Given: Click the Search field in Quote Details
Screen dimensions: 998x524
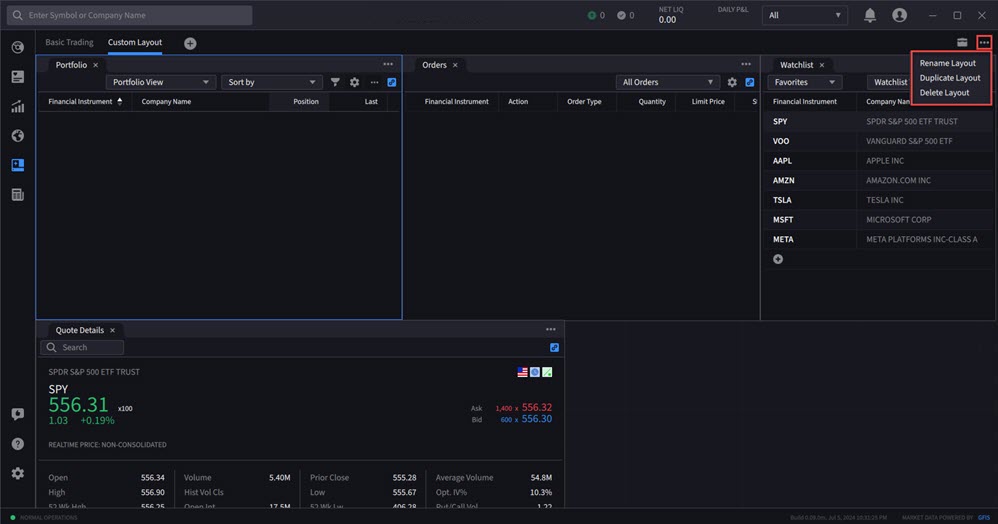Looking at the screenshot, I should coord(83,347).
